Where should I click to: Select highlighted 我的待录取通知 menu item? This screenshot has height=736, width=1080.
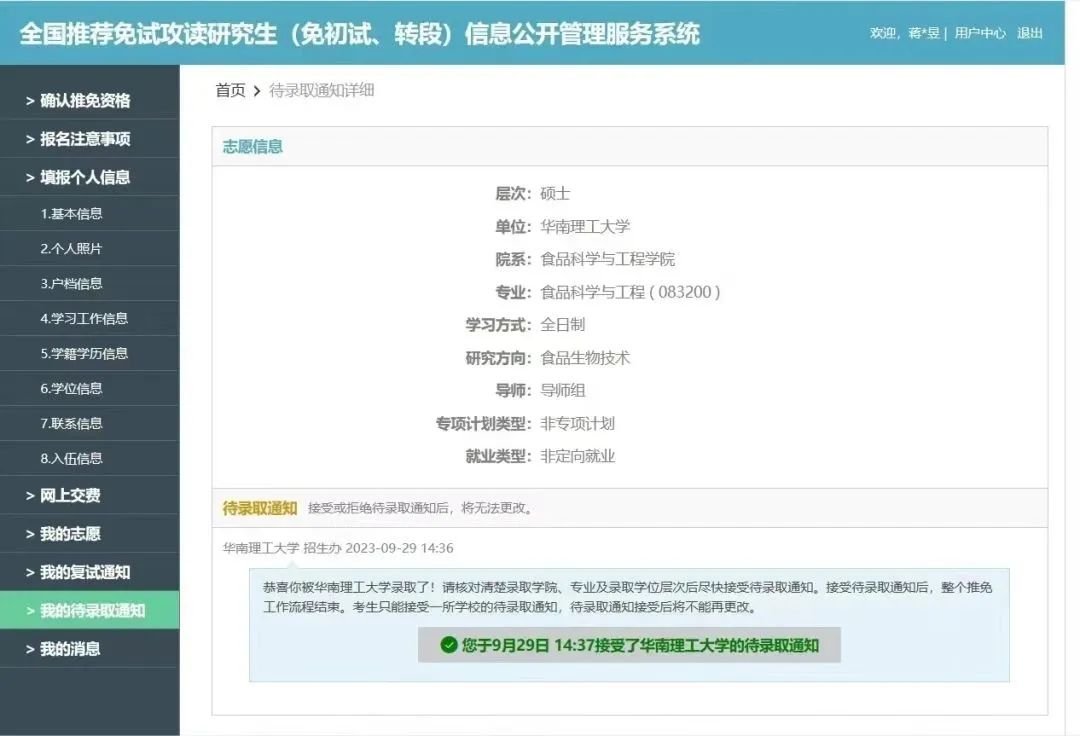coord(92,610)
